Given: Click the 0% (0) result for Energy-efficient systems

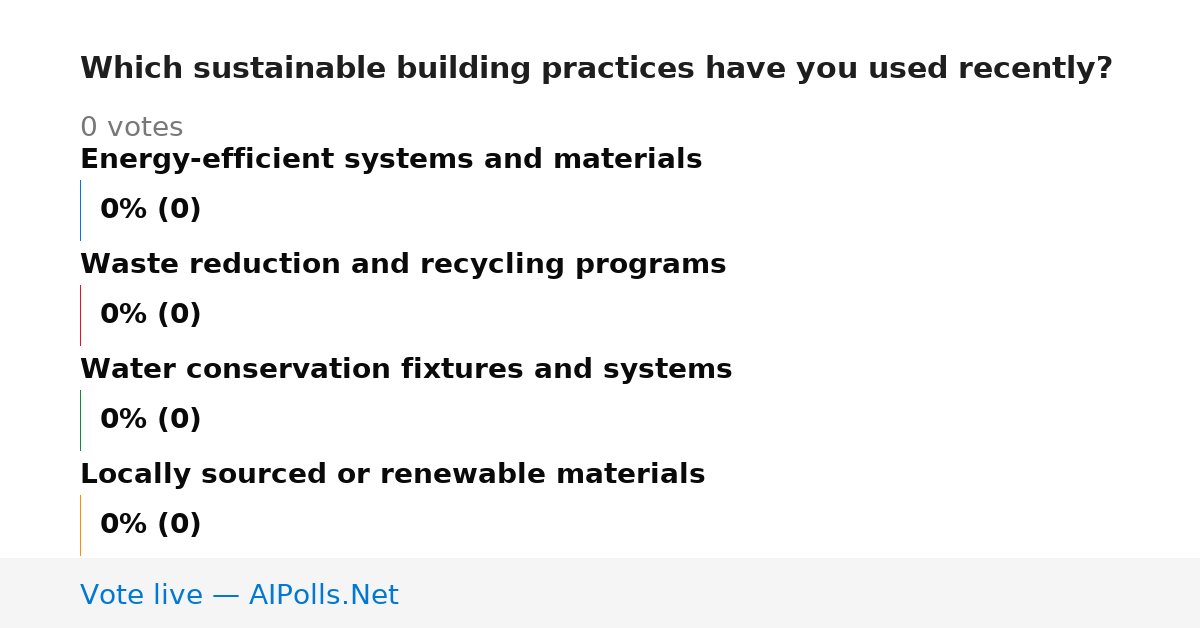Looking at the screenshot, I should [x=150, y=210].
